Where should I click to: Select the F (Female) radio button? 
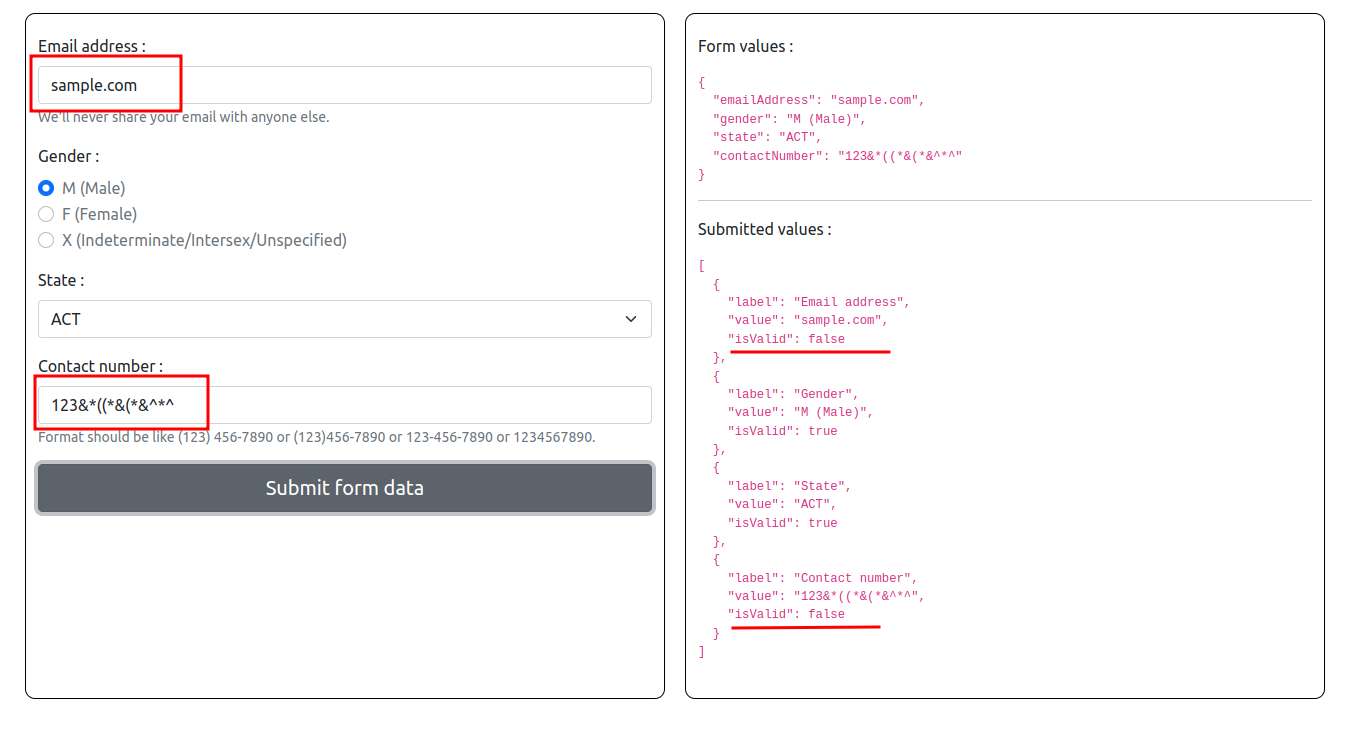coord(46,213)
